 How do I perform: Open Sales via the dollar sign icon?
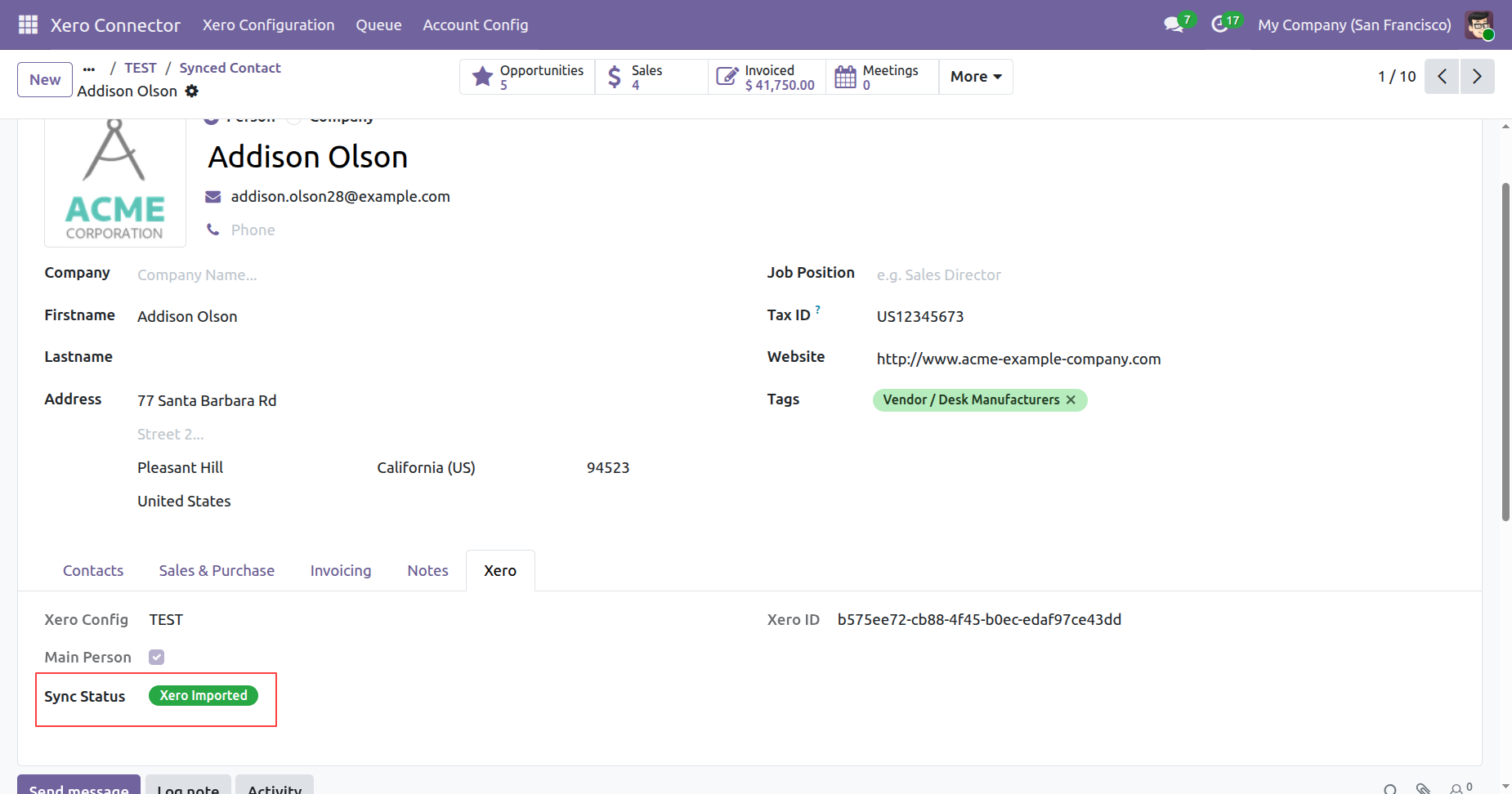(x=615, y=77)
